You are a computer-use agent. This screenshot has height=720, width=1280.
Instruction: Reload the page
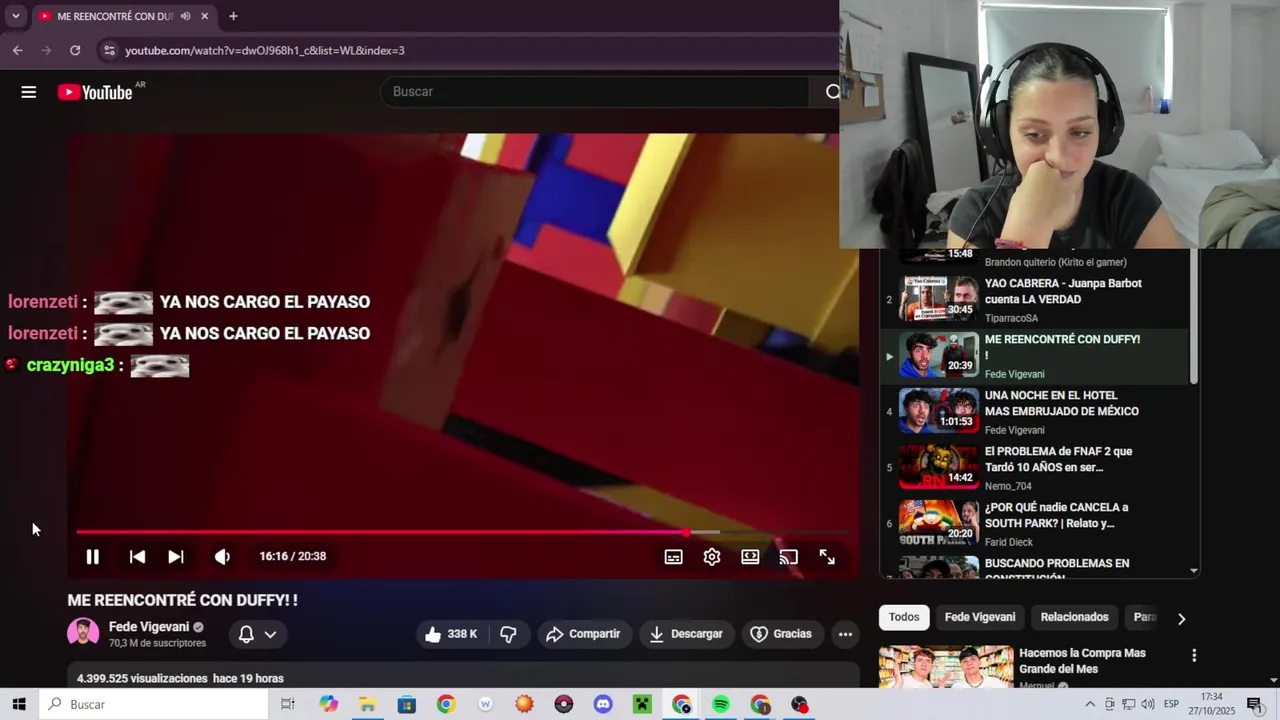(x=75, y=50)
